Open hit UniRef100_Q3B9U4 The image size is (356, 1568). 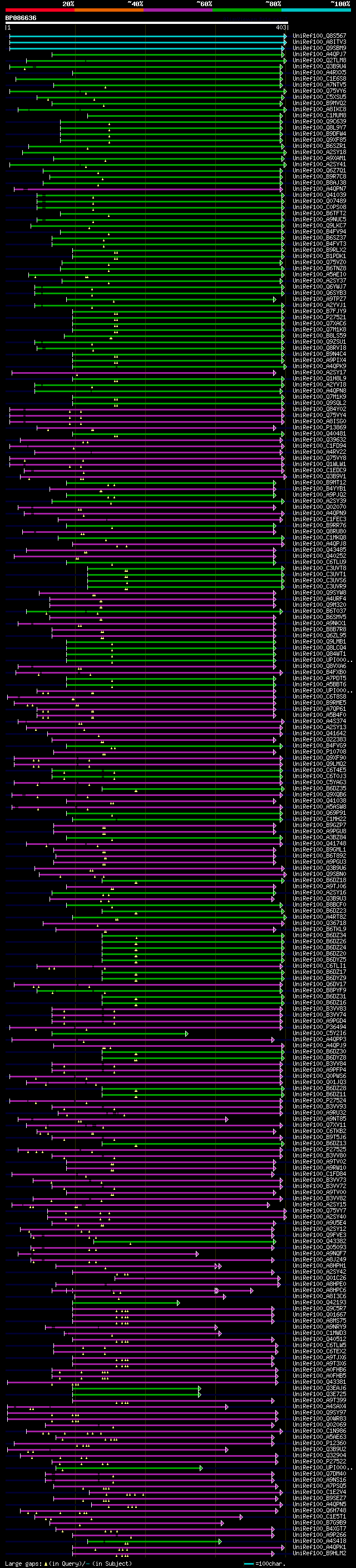click(319, 66)
